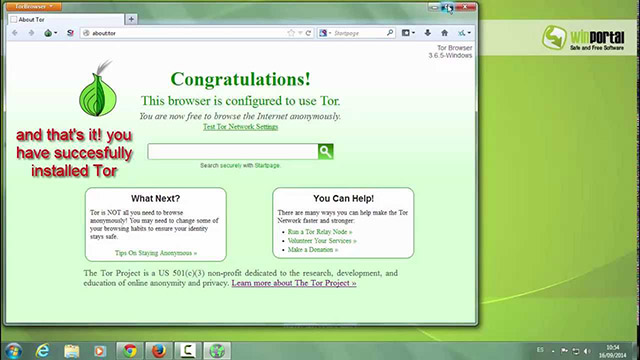Open the Startpage search engine dropdown
The height and width of the screenshot is (360, 640).
pyautogui.click(x=325, y=33)
